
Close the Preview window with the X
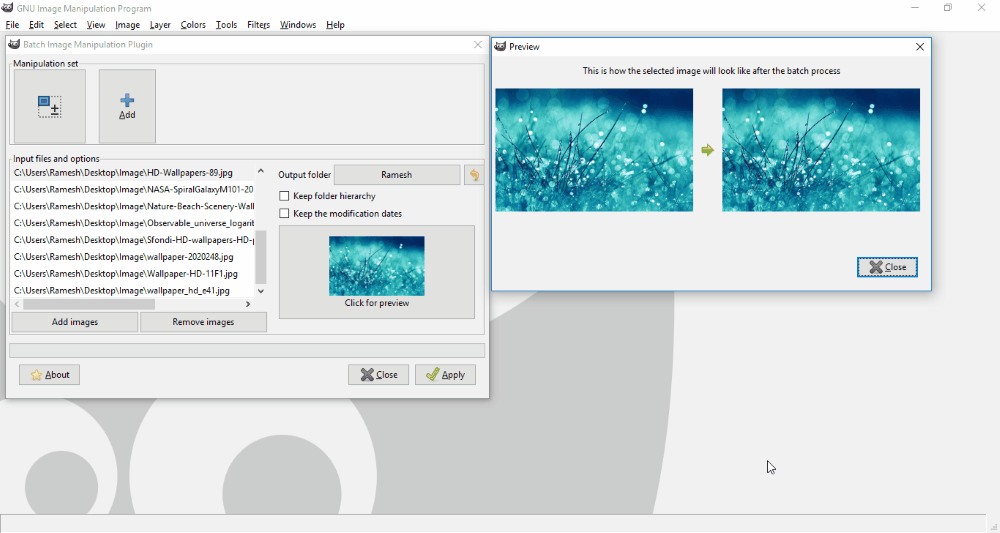920,47
